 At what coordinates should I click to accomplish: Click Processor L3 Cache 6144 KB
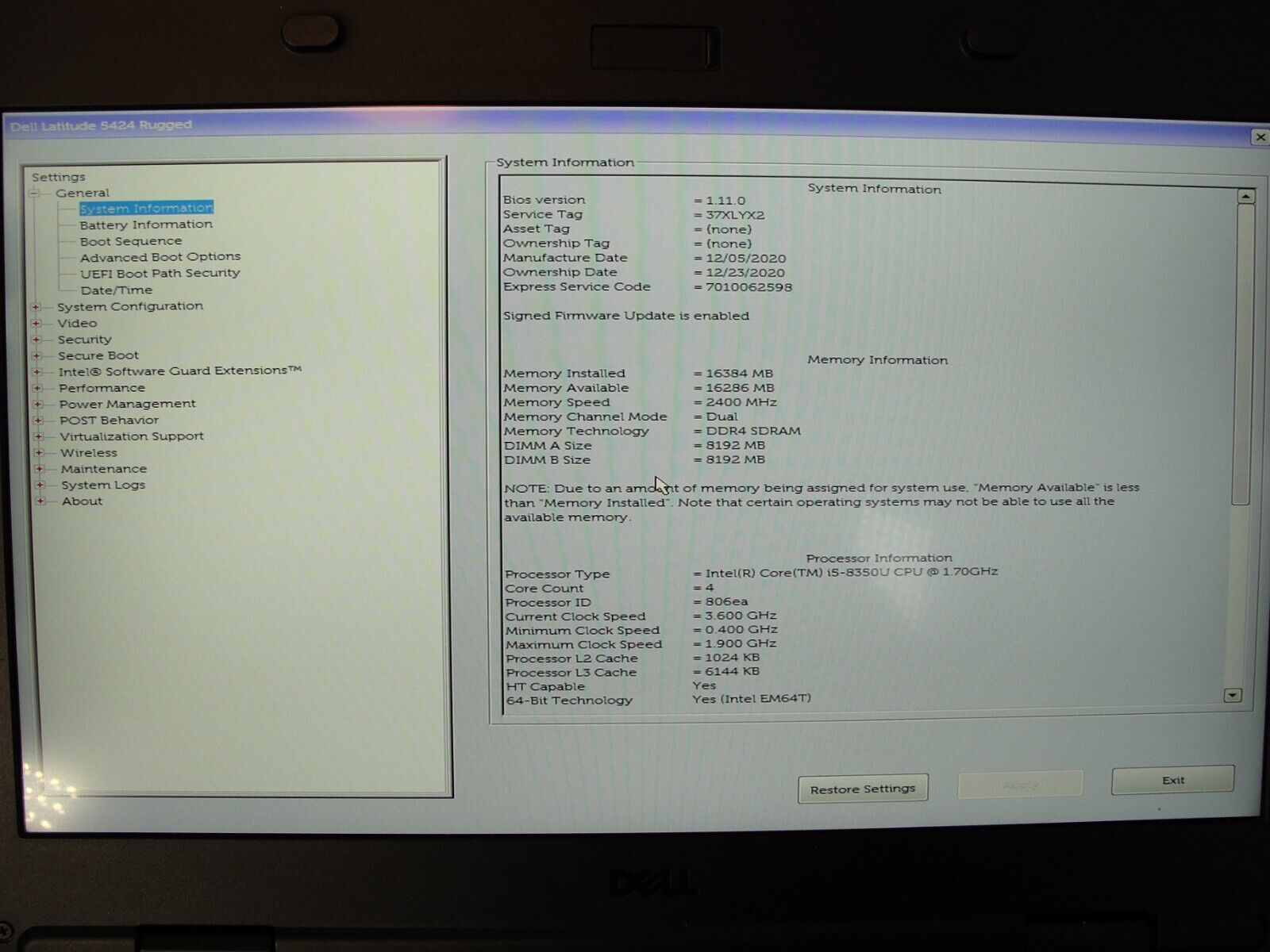[x=732, y=671]
